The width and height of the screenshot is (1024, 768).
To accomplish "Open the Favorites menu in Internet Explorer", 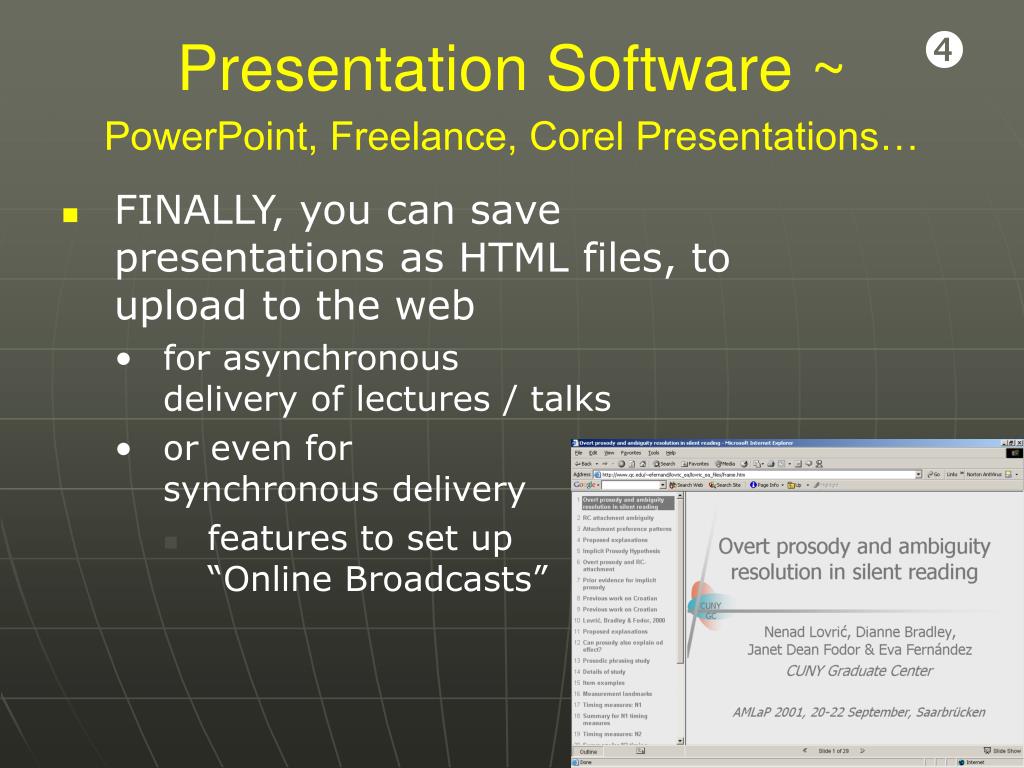I will [631, 453].
